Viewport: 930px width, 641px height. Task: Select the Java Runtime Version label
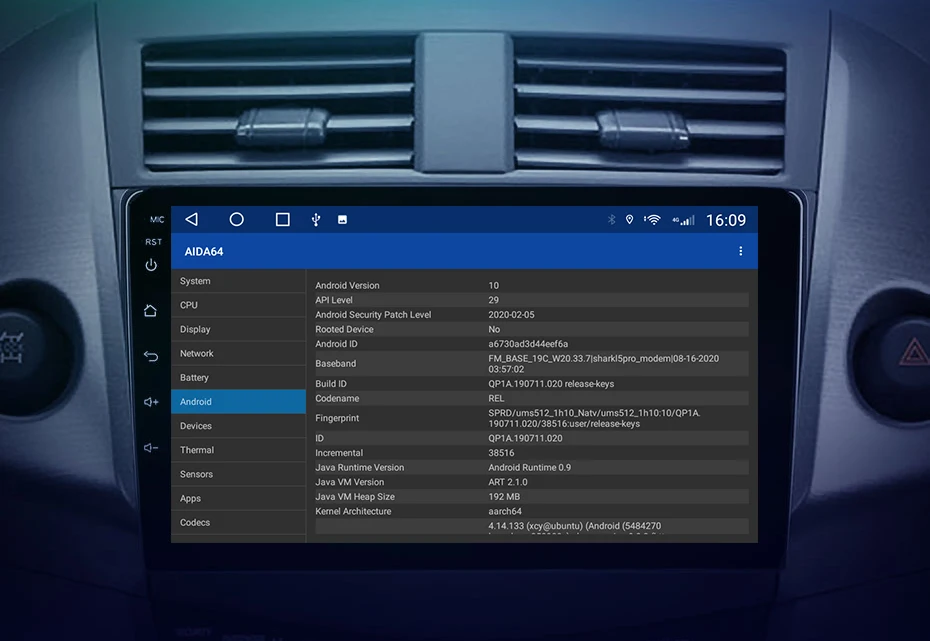coord(359,467)
